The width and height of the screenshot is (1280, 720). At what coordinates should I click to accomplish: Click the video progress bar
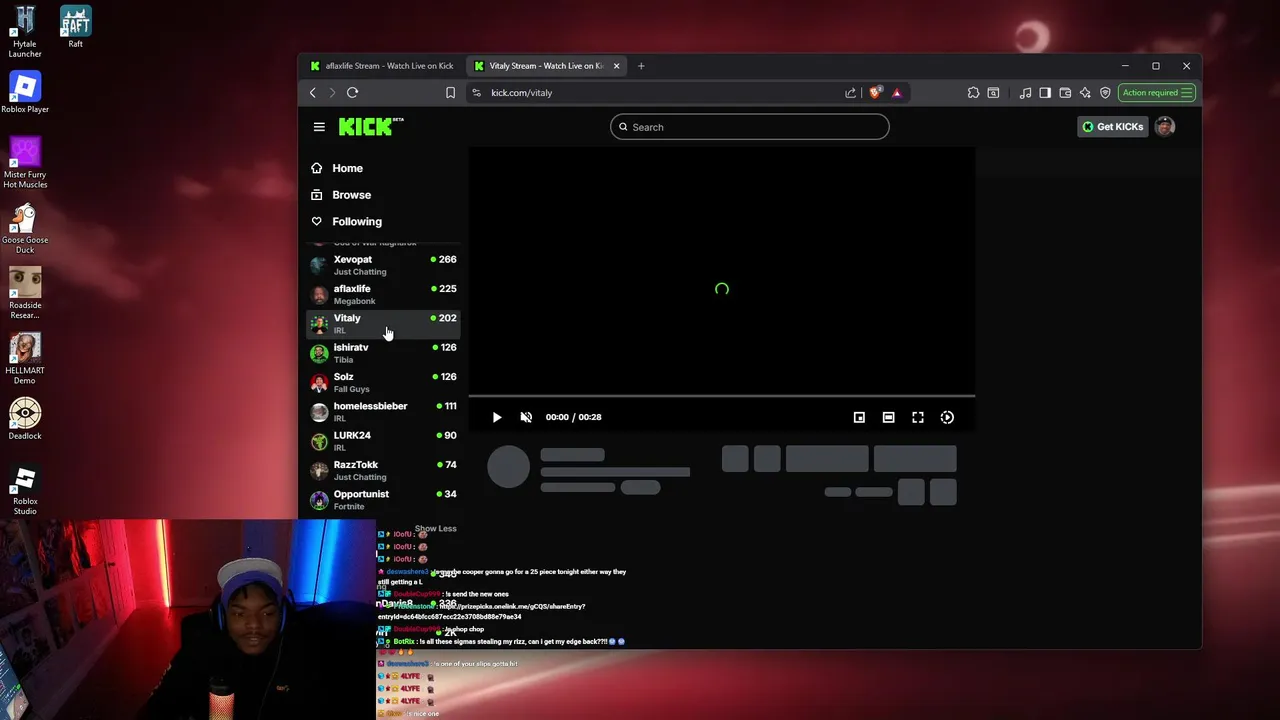click(x=722, y=397)
